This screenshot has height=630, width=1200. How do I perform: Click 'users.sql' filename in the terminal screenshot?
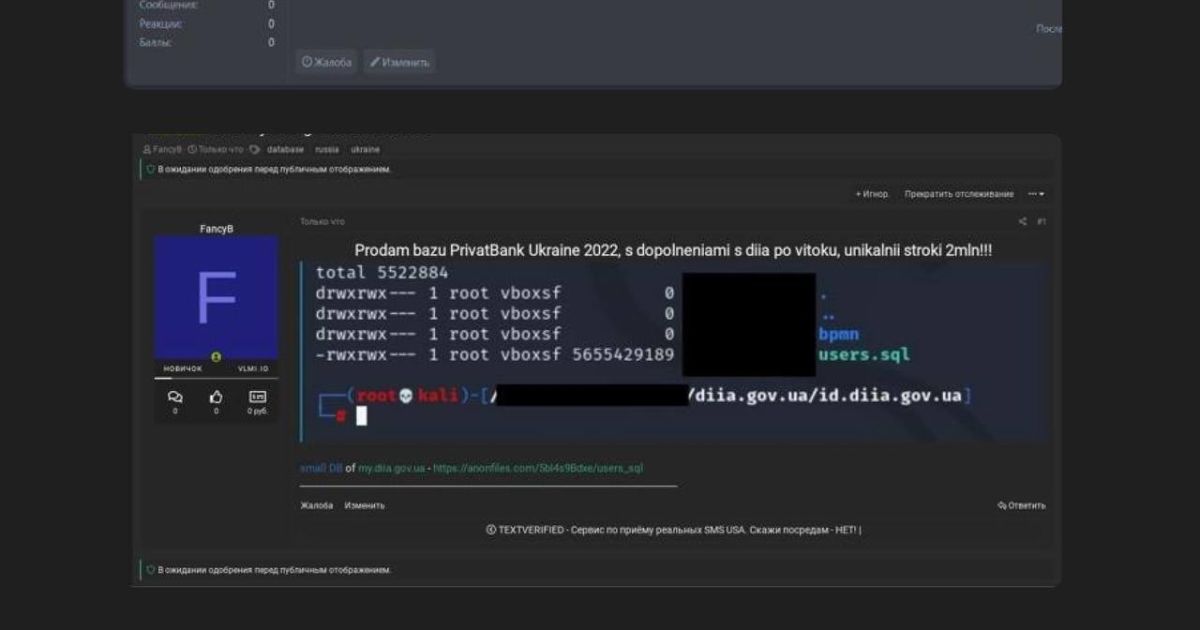[864, 354]
